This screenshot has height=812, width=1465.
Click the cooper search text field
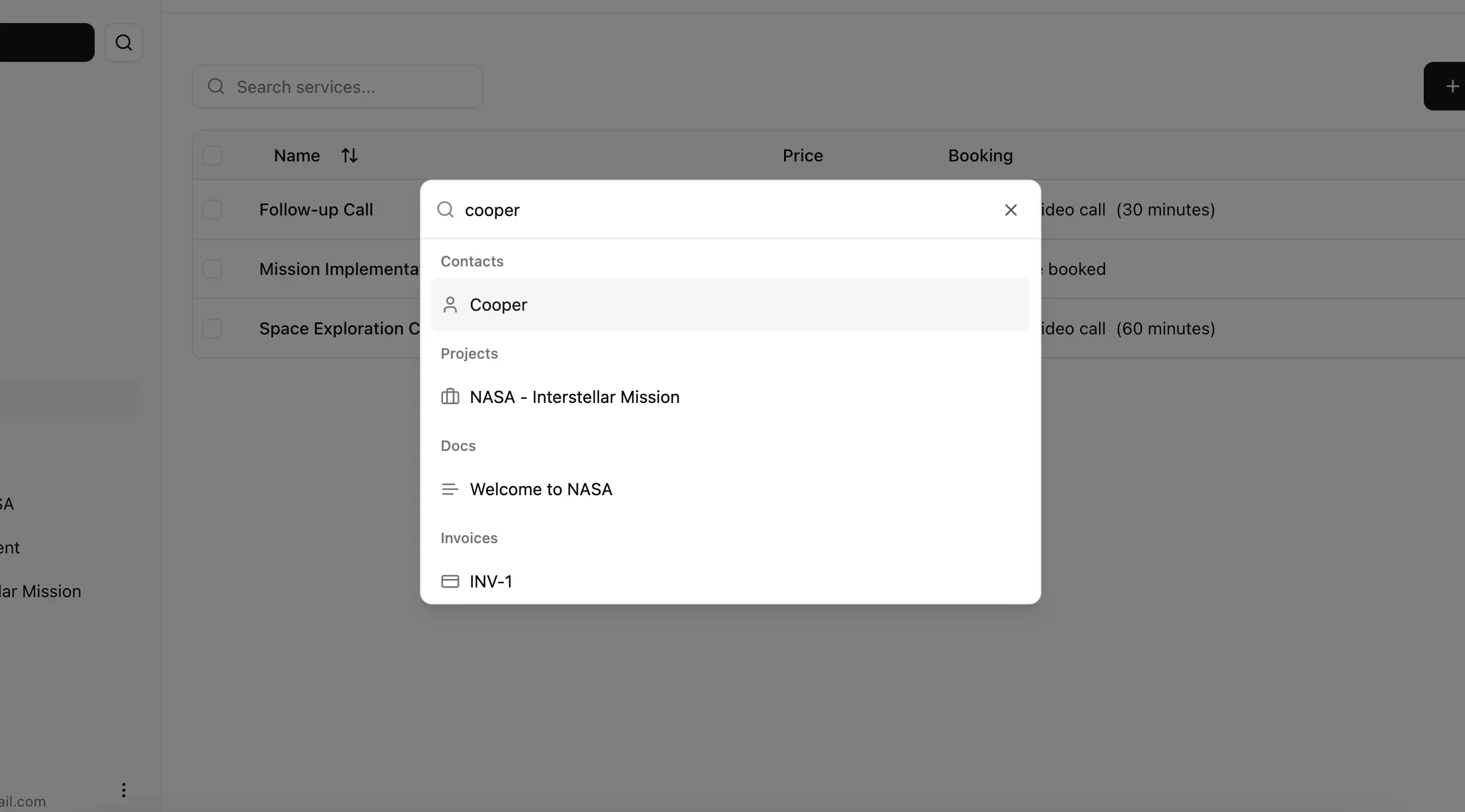(722, 210)
